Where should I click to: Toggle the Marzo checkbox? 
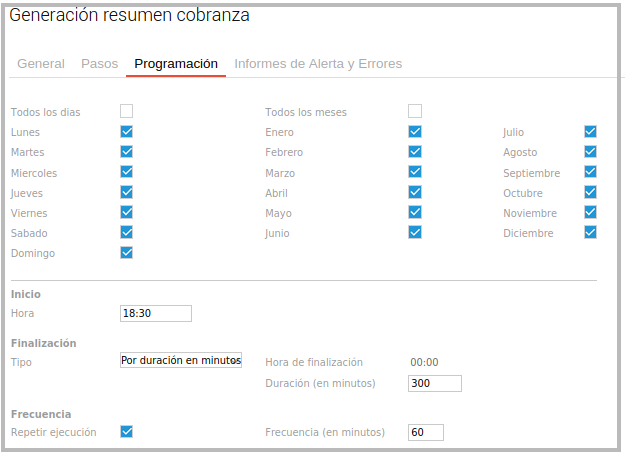(x=415, y=172)
